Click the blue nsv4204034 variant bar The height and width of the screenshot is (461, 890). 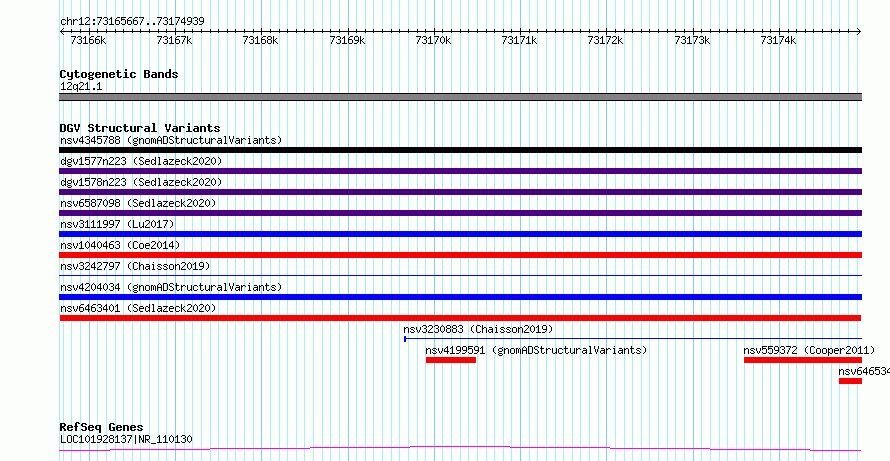460,297
